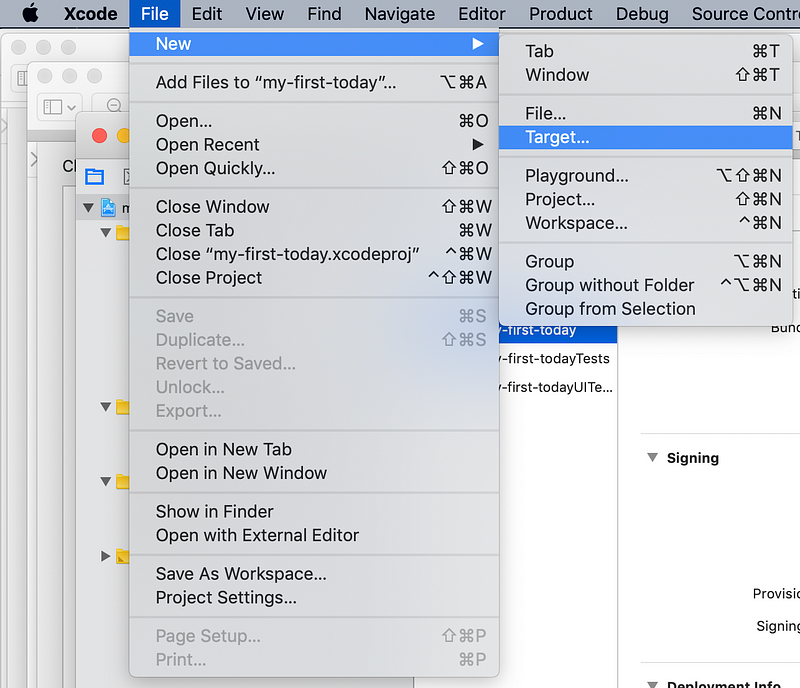
Task: Open the Editor menu
Action: coord(482,14)
